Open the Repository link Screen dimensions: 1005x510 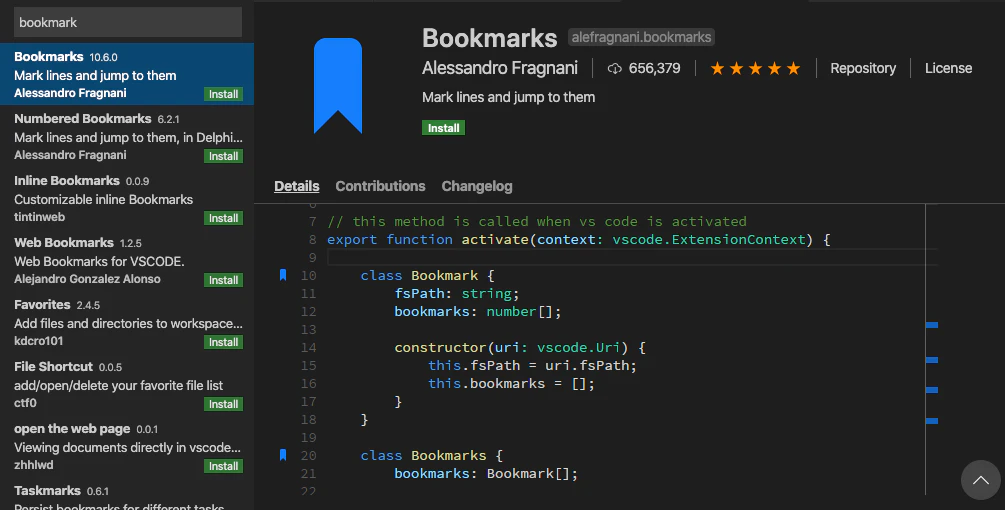tap(863, 69)
